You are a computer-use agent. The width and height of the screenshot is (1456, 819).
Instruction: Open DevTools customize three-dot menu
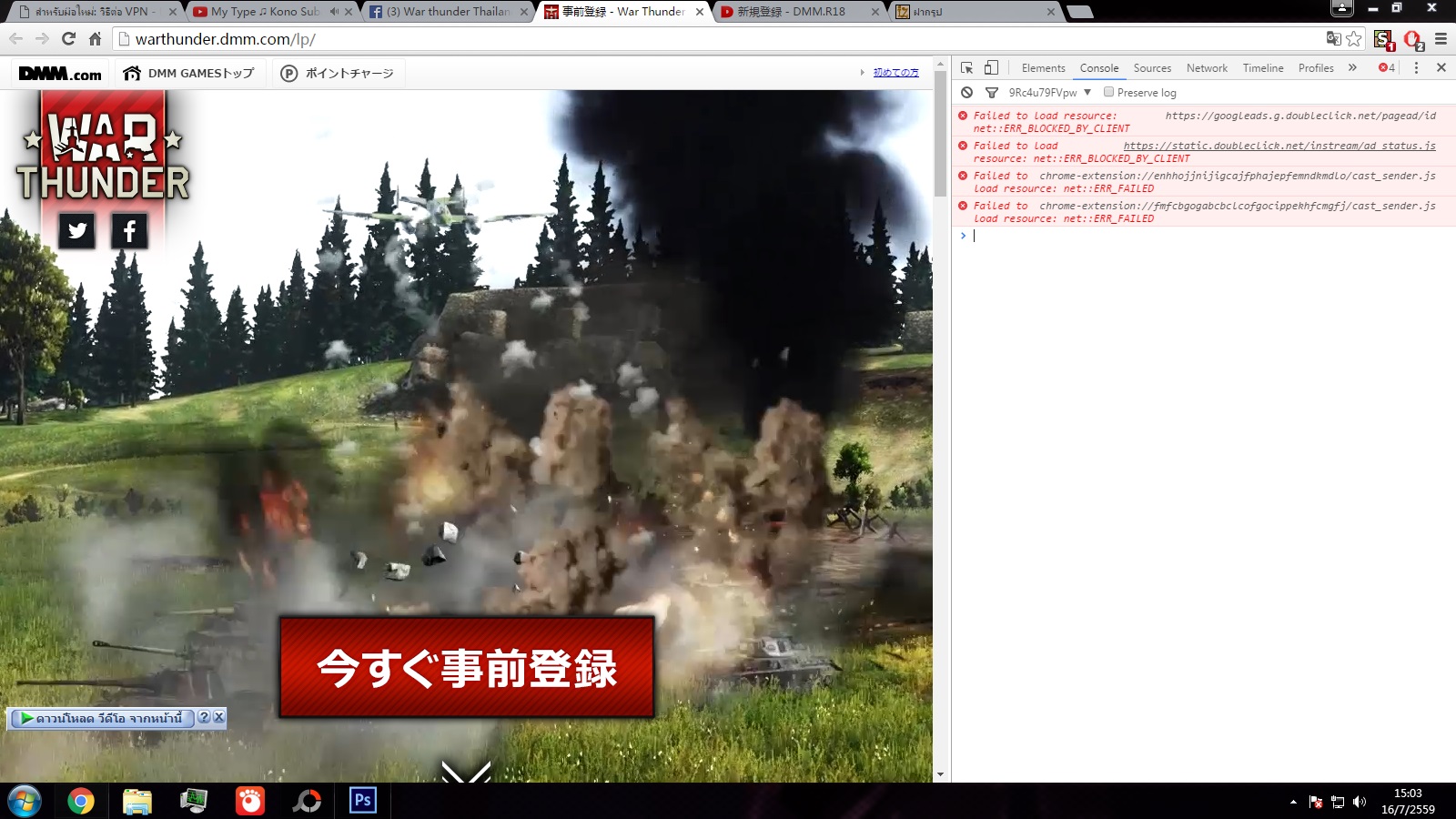[1416, 67]
